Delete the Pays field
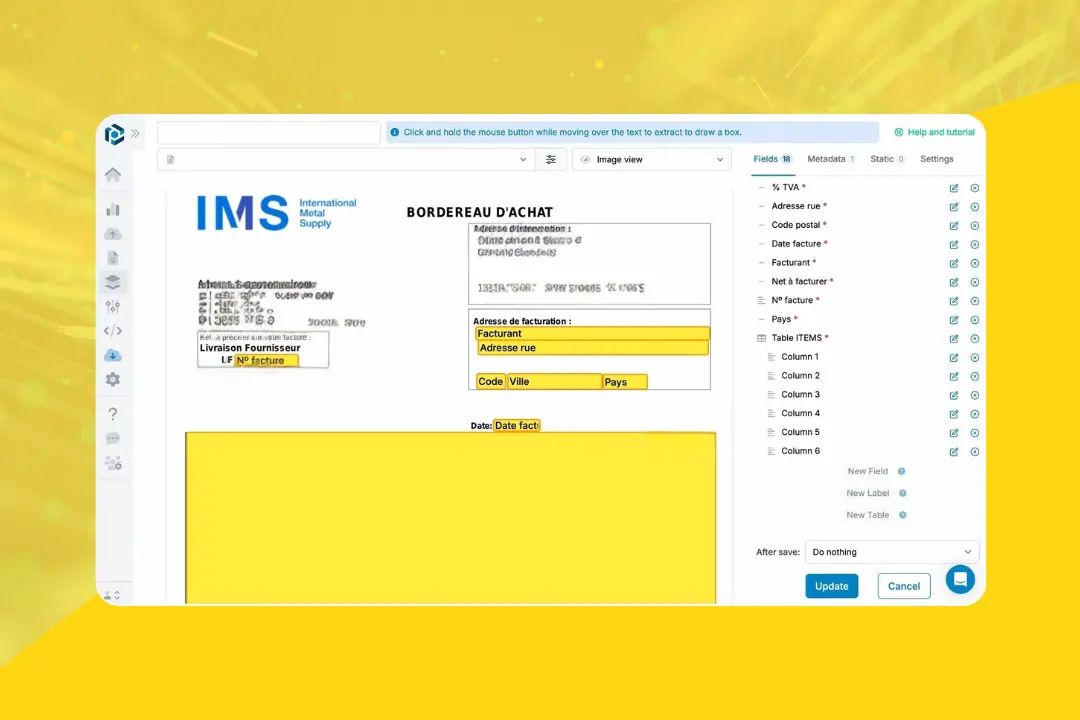Viewport: 1080px width, 720px height. click(975, 320)
